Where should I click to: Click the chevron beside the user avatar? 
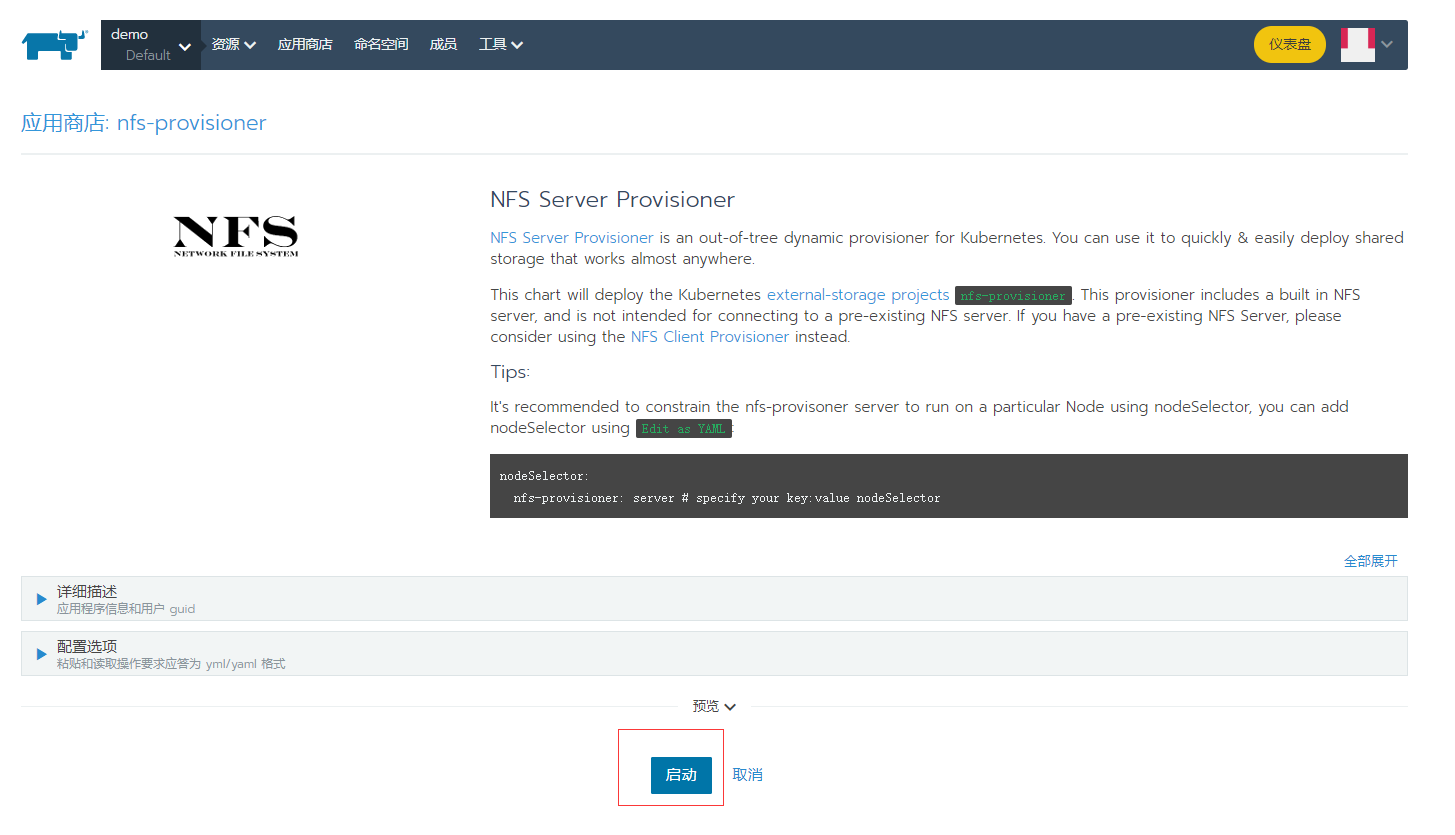[1387, 44]
